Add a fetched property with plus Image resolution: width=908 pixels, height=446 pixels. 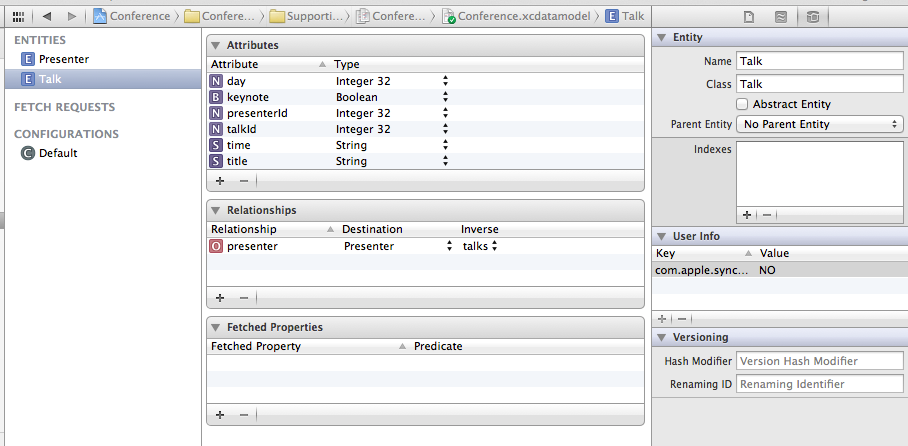click(219, 415)
